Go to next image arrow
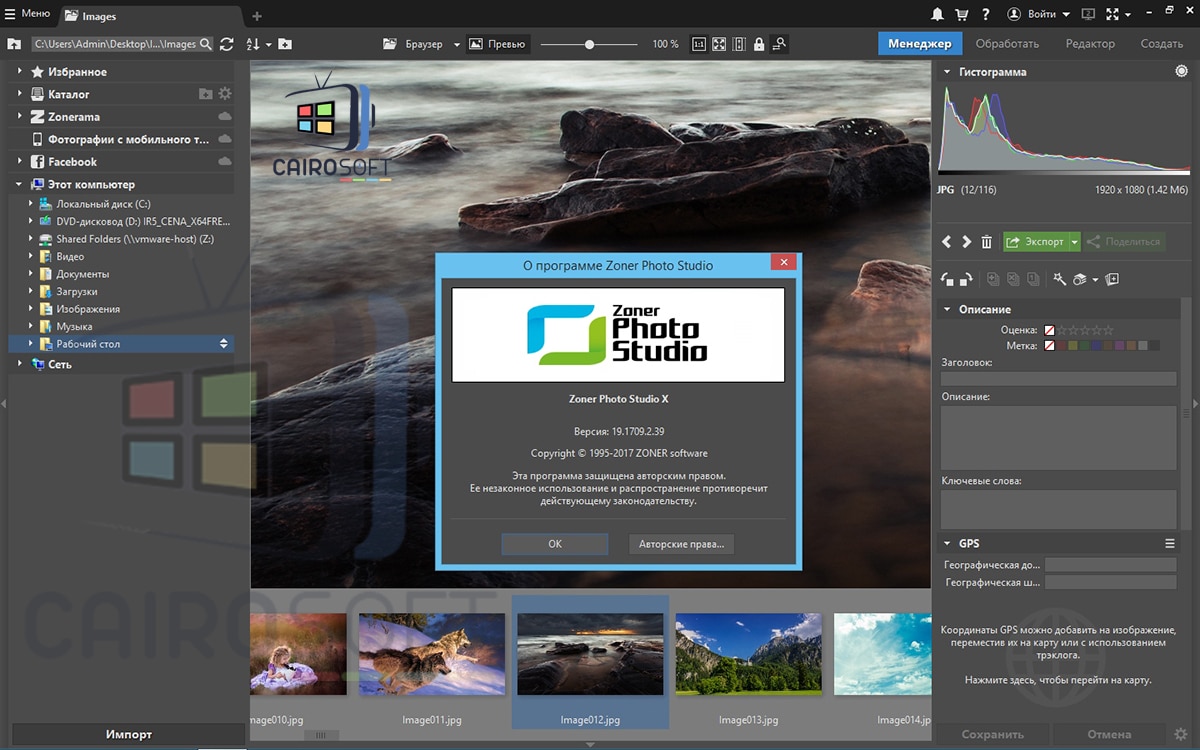Screen dimensions: 1200x750 click(966, 242)
